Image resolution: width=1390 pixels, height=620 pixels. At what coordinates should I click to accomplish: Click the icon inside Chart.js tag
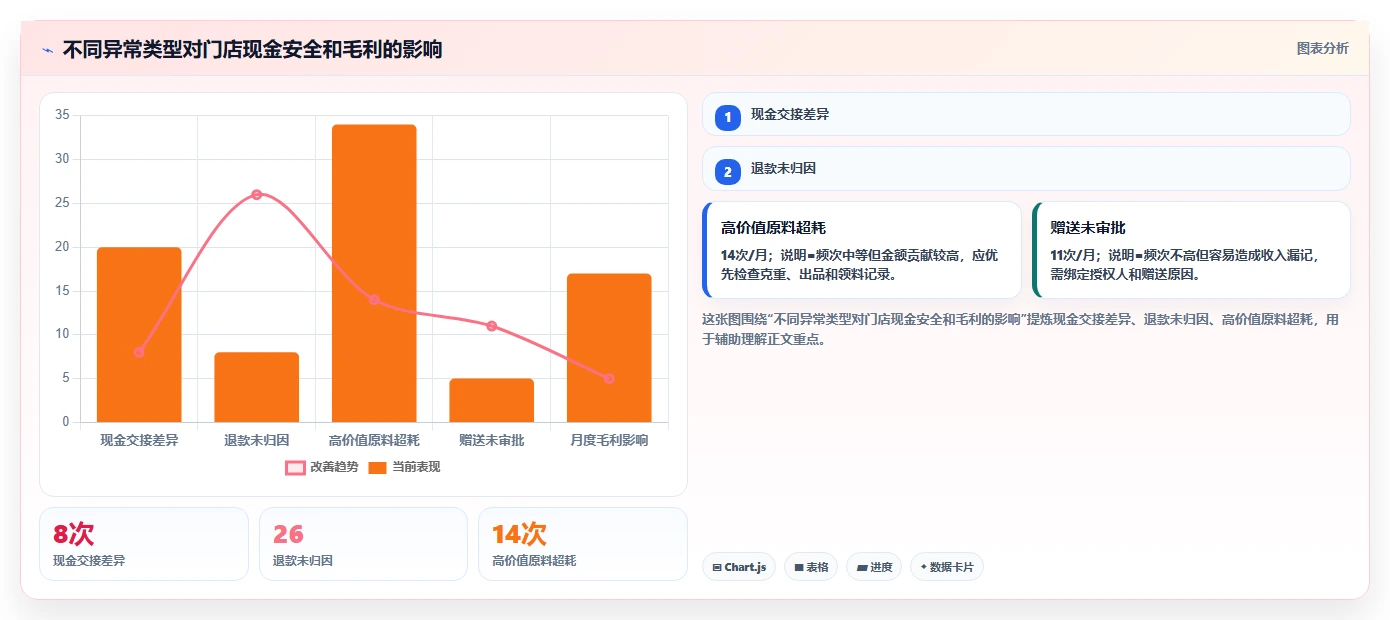click(x=717, y=568)
